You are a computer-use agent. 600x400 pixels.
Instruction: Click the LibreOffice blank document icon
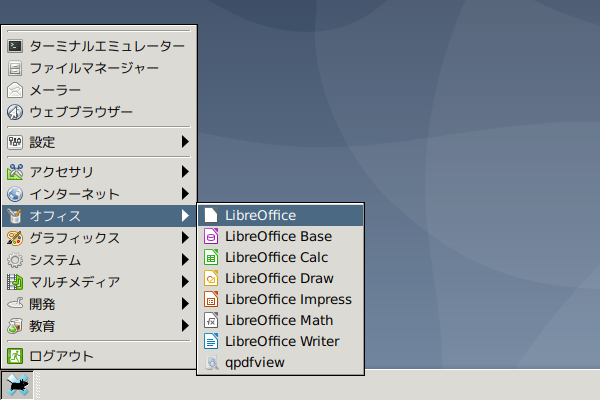[x=211, y=215]
